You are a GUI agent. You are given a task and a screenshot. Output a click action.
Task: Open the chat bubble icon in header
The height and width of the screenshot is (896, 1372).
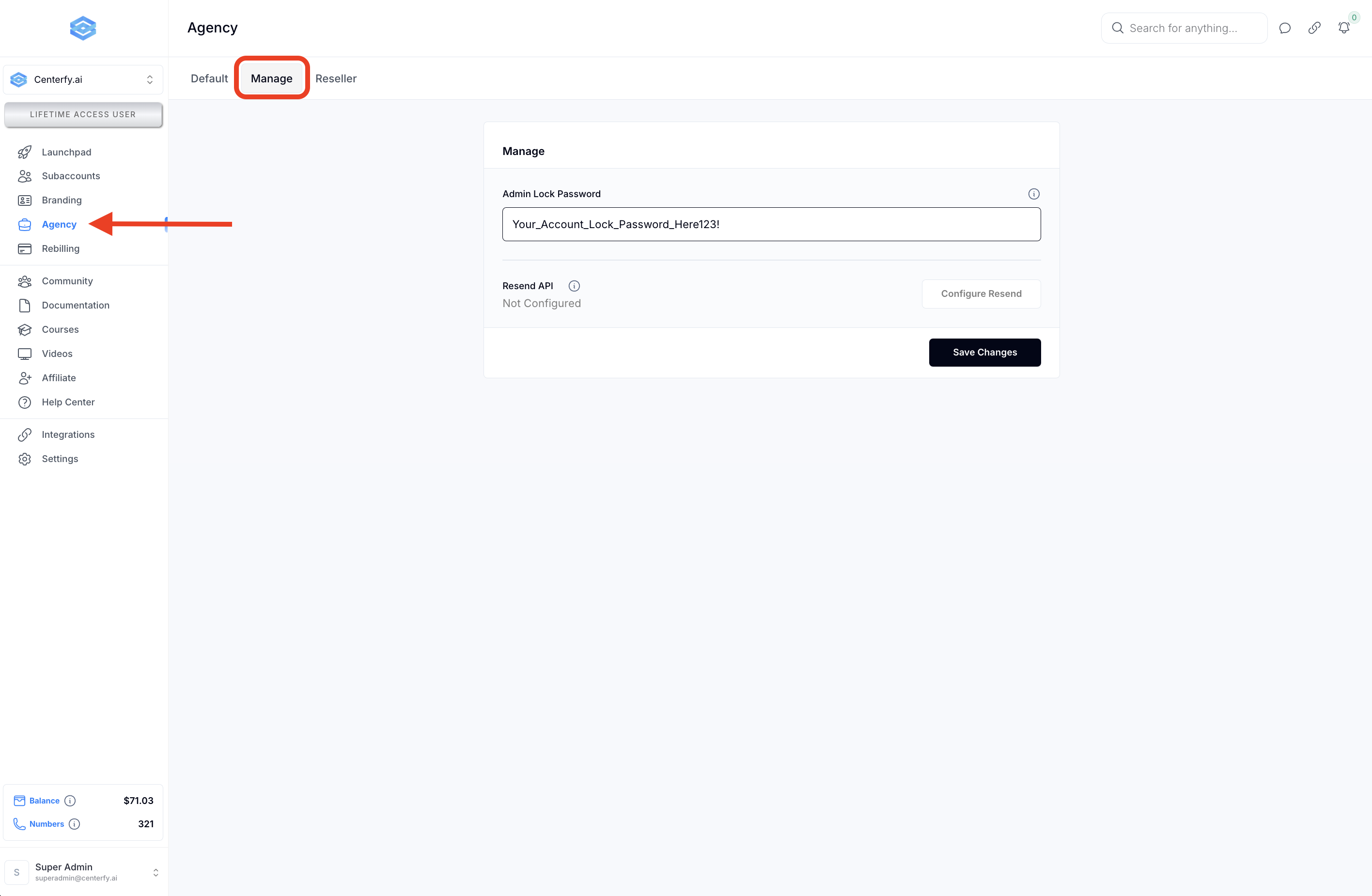(1284, 28)
